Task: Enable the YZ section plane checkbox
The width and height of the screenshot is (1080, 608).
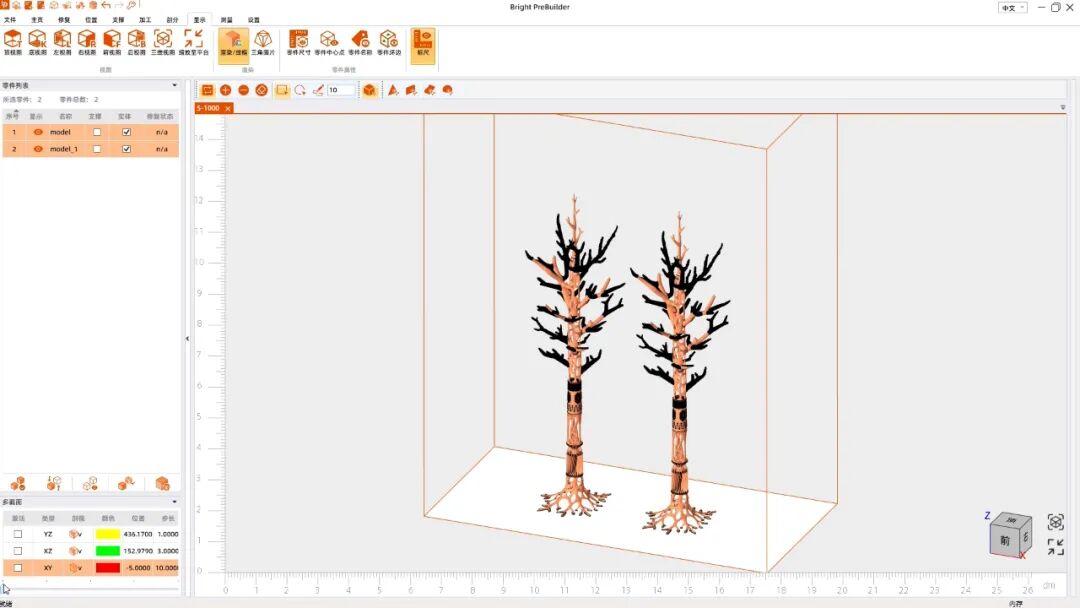Action: (x=17, y=534)
